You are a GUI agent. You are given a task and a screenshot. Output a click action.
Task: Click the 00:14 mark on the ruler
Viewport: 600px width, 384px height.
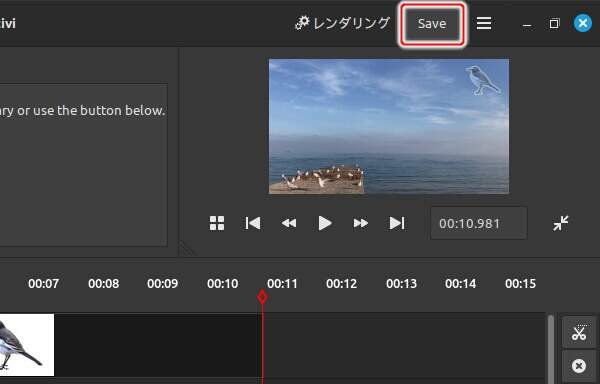point(460,284)
